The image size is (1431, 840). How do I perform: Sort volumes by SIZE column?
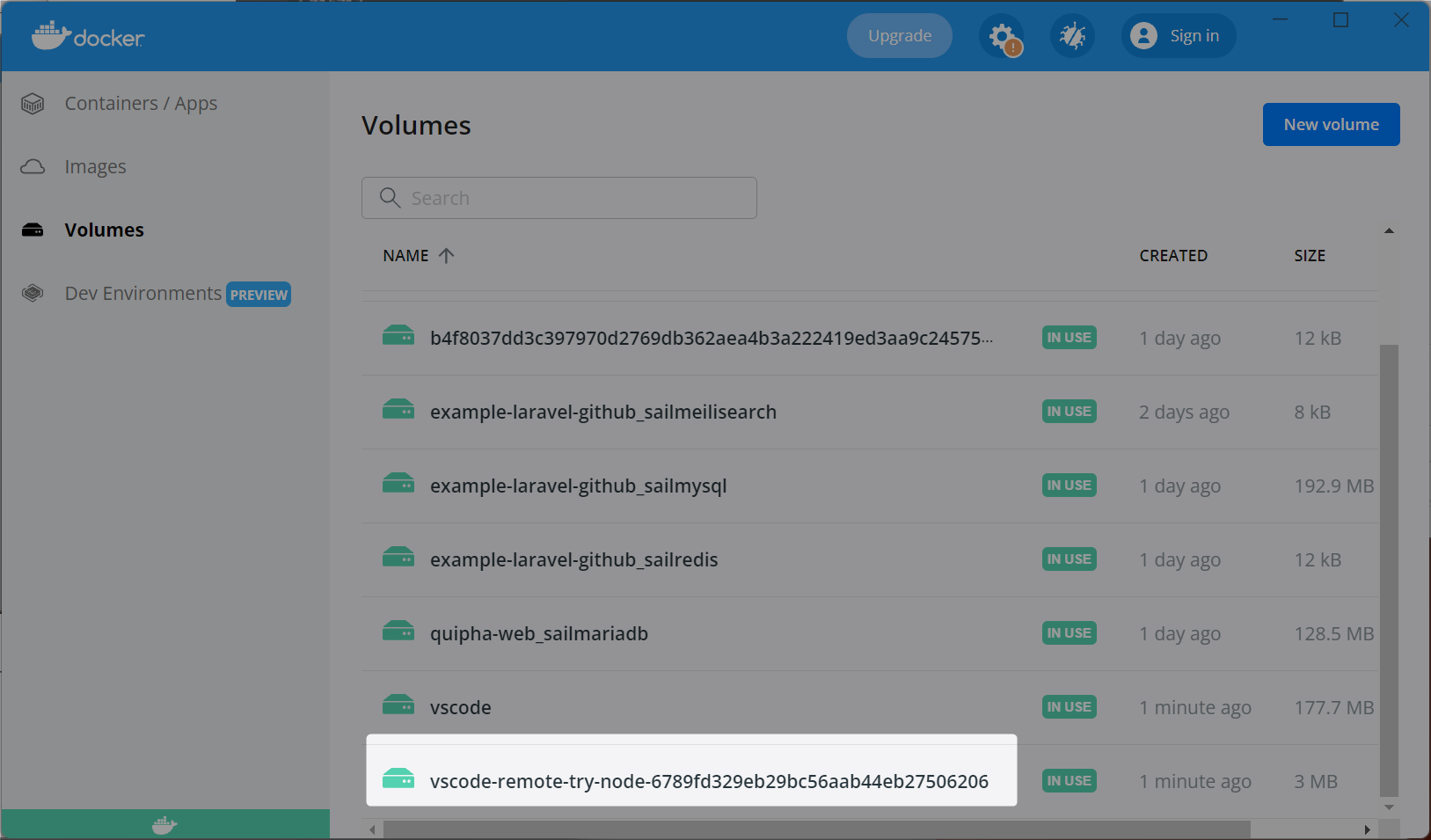coord(1310,256)
